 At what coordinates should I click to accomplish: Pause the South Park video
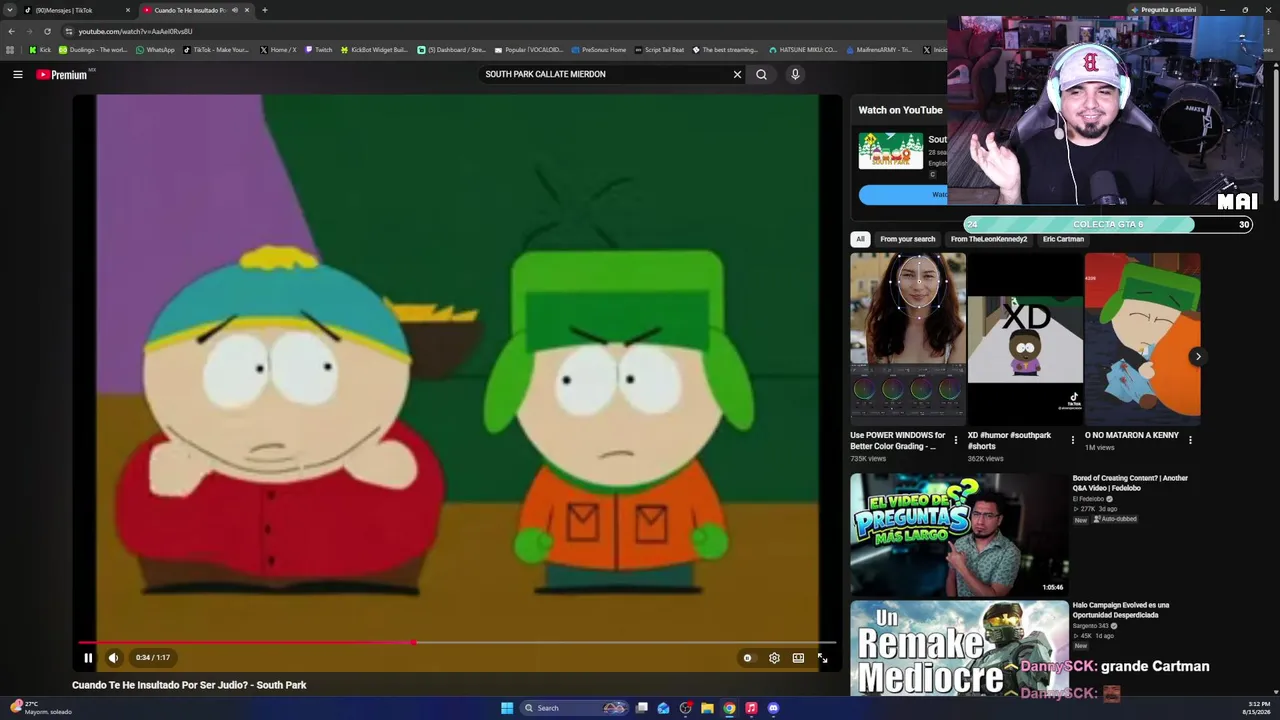pyautogui.click(x=88, y=658)
